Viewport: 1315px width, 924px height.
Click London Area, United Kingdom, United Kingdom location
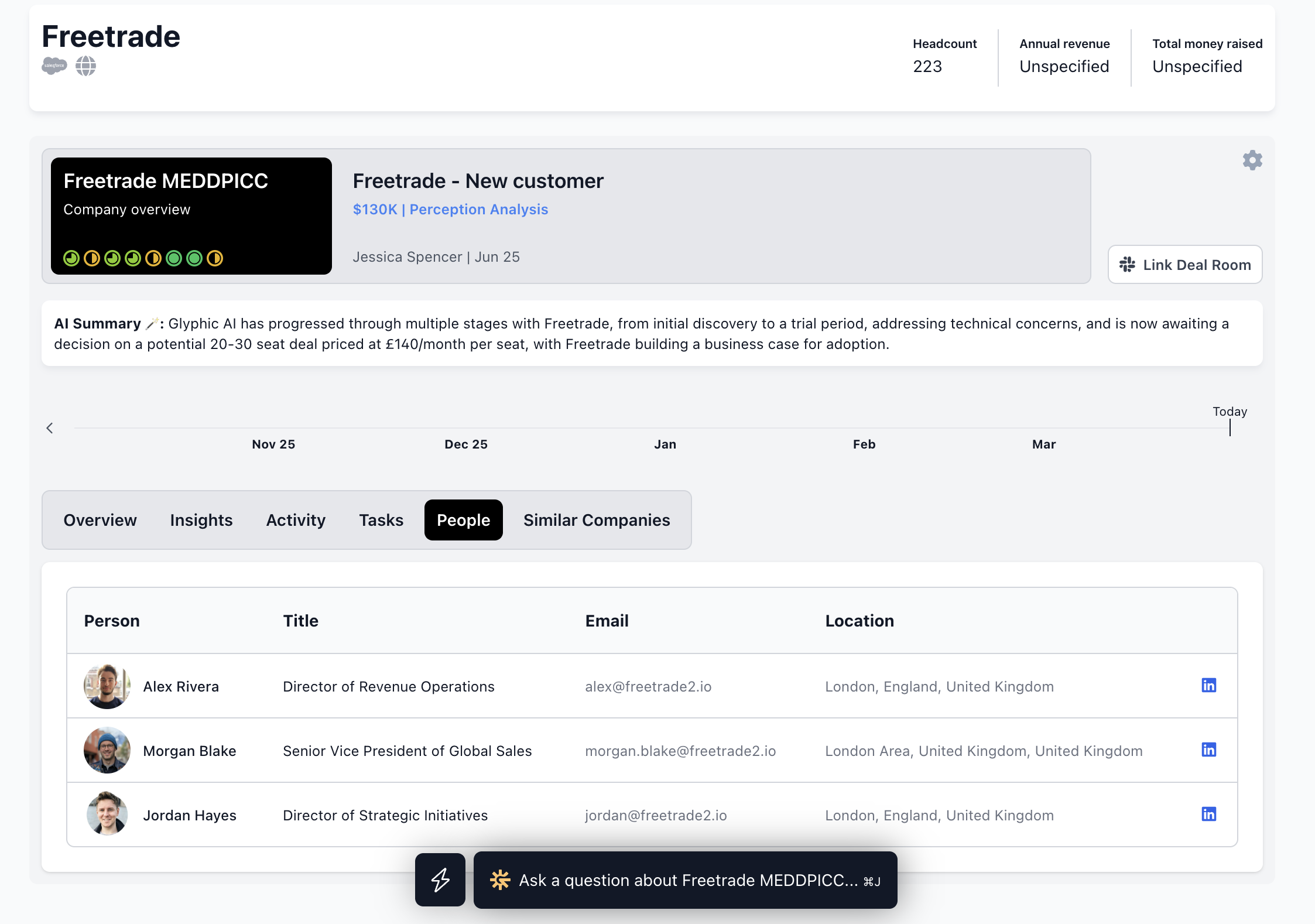[x=984, y=751]
